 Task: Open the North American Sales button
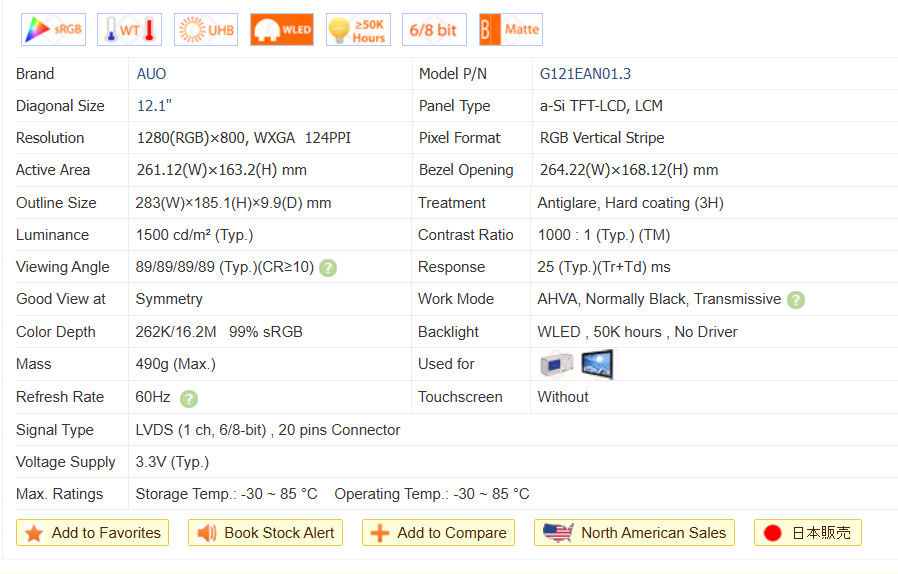pos(635,533)
